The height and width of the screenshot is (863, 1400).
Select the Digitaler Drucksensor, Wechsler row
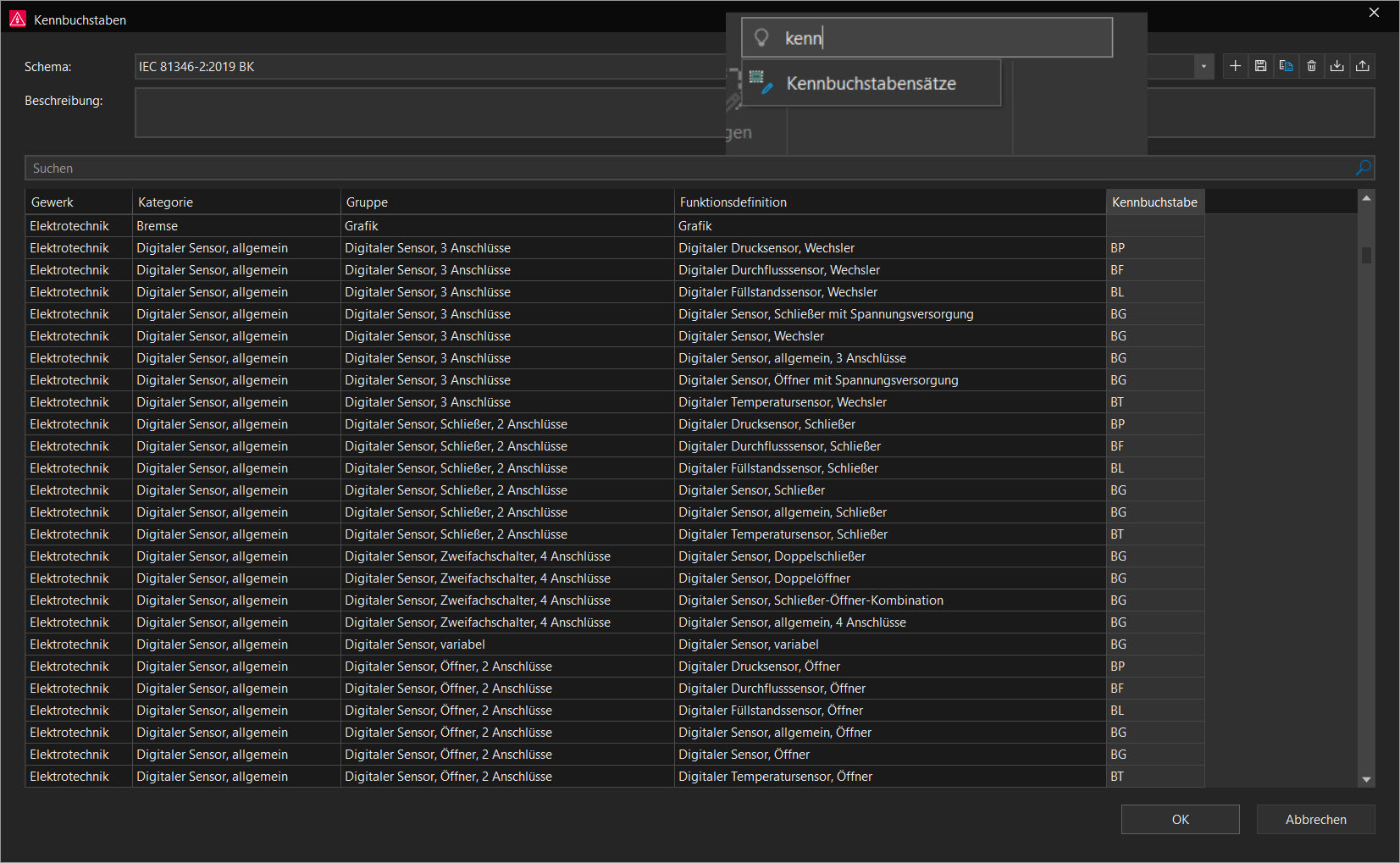click(x=615, y=248)
